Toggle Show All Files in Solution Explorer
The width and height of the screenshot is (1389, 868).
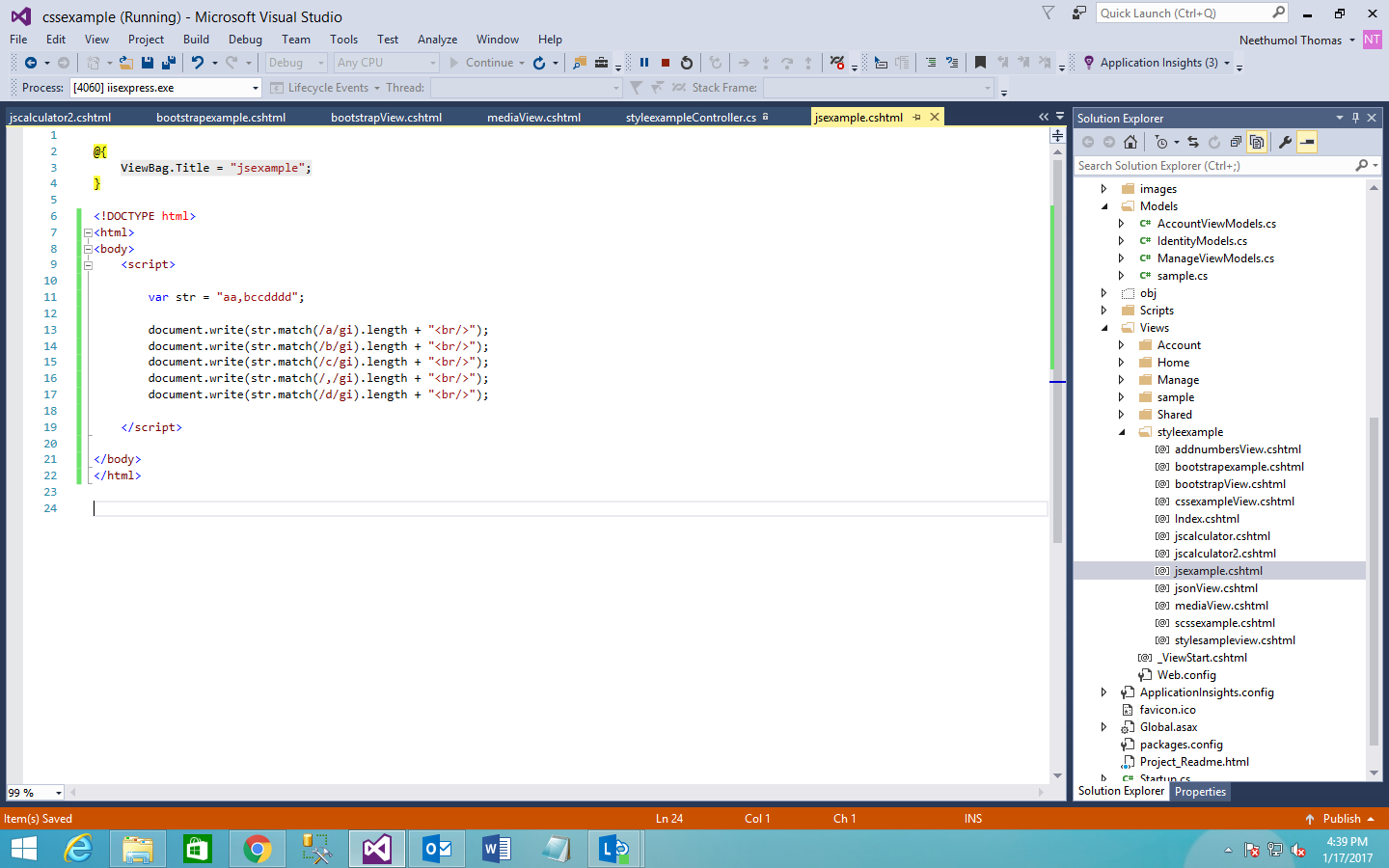pos(1257,142)
